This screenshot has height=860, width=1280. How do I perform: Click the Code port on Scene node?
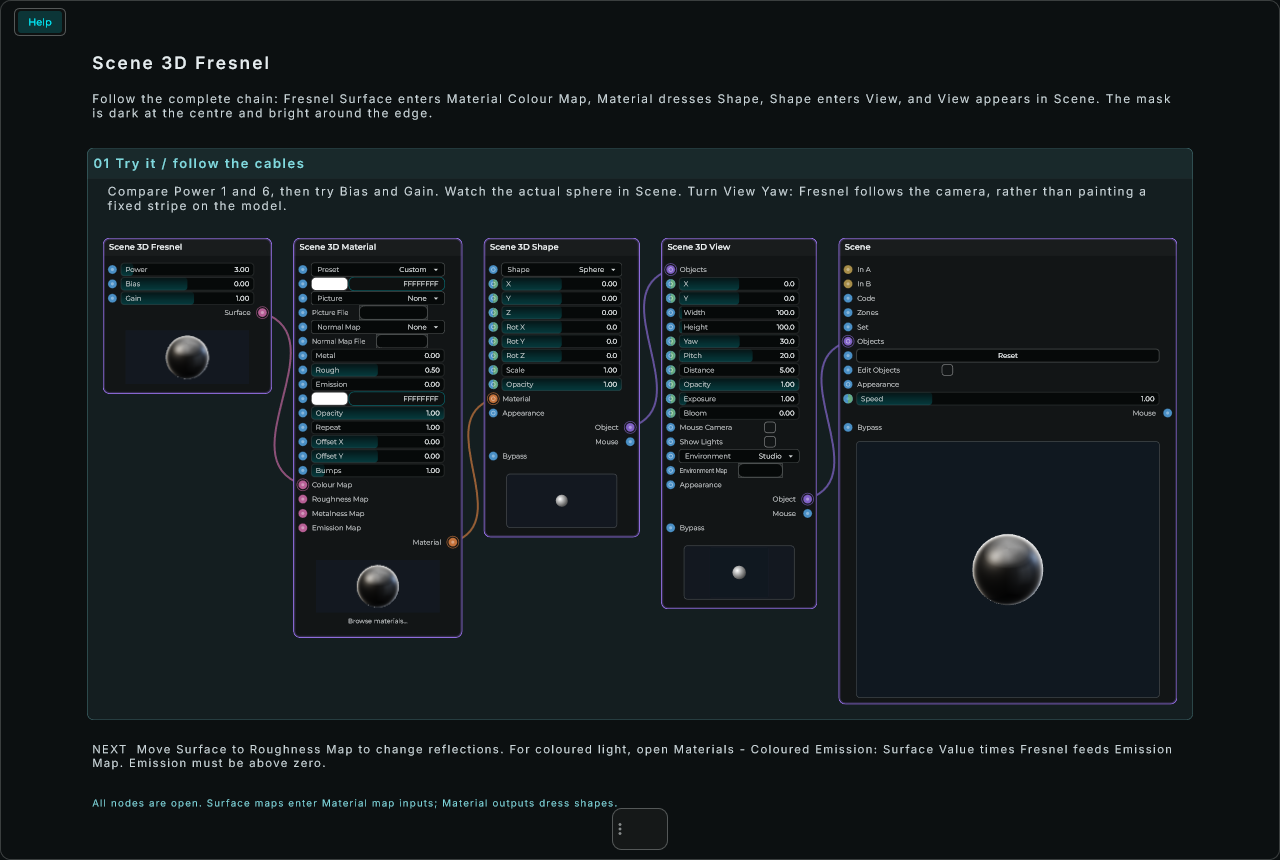point(848,298)
